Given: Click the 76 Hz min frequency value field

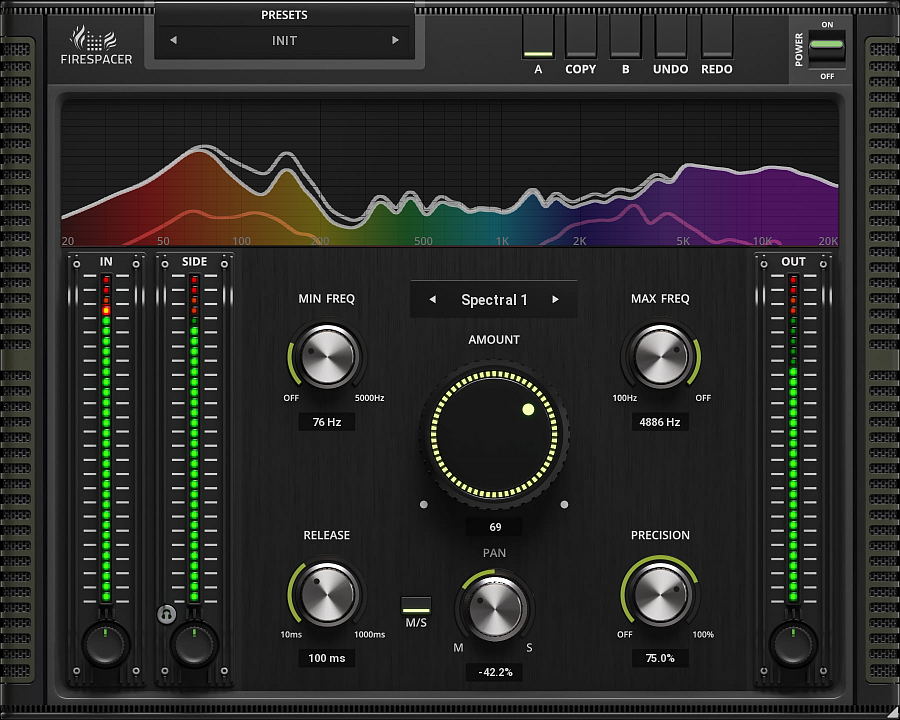Looking at the screenshot, I should point(327,423).
